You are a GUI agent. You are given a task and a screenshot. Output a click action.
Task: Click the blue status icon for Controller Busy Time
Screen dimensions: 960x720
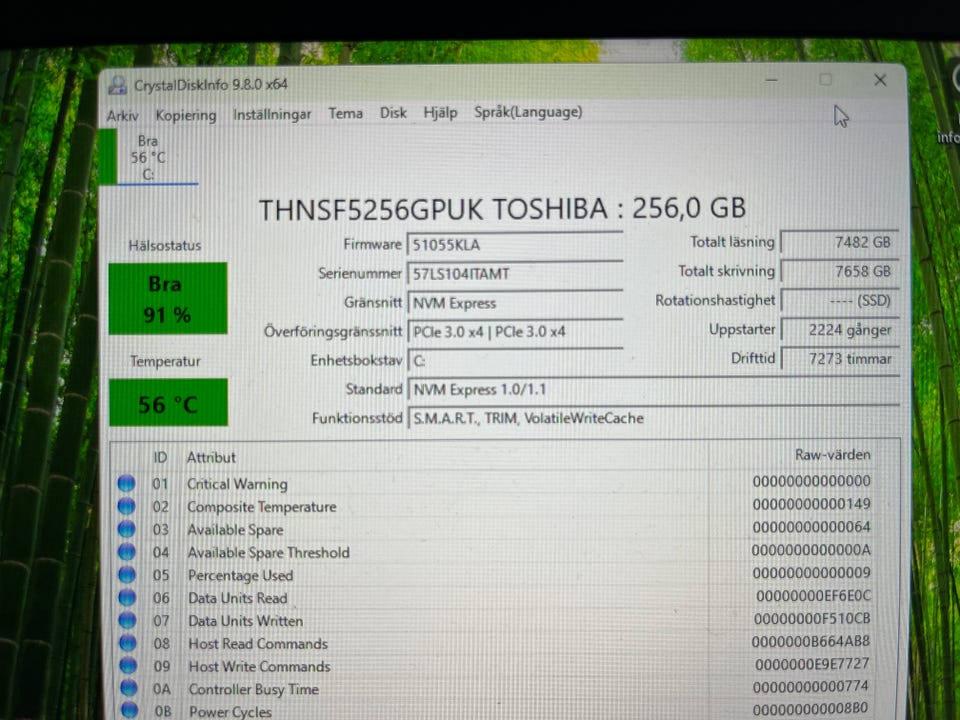pyautogui.click(x=129, y=688)
